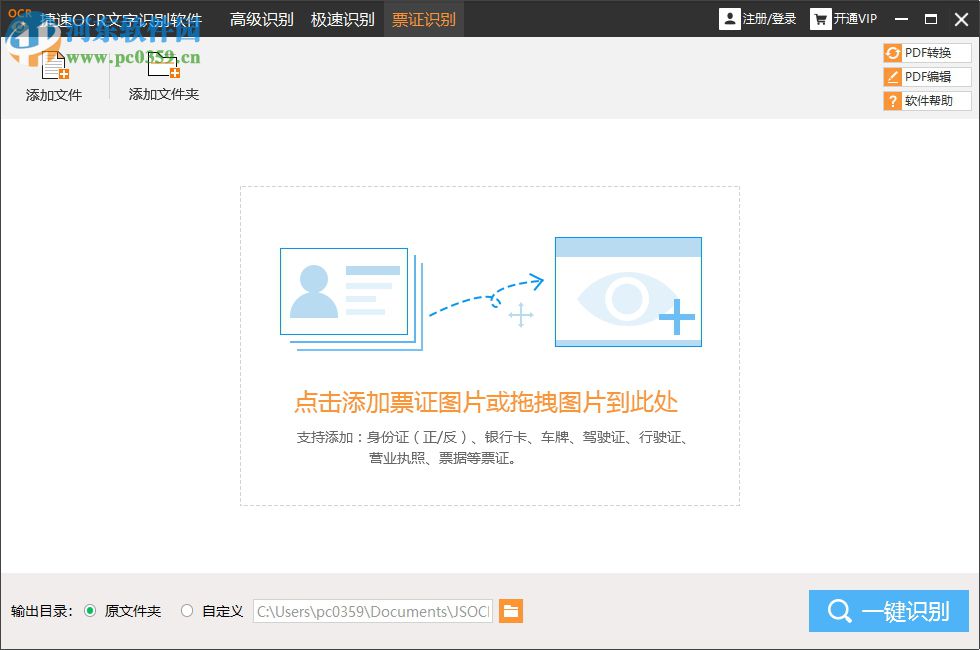Click the user icon next to 注册/登录
980x650 pixels.
(730, 18)
